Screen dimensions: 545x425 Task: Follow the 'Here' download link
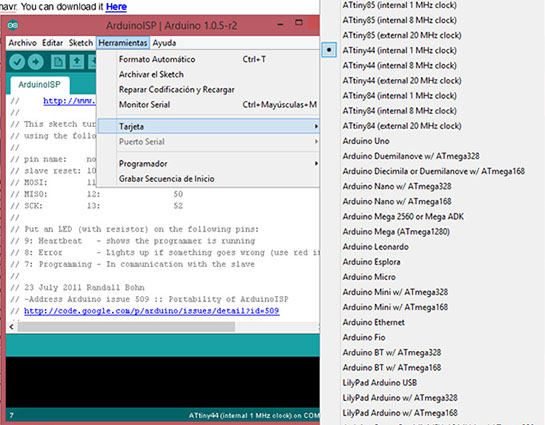116,6
